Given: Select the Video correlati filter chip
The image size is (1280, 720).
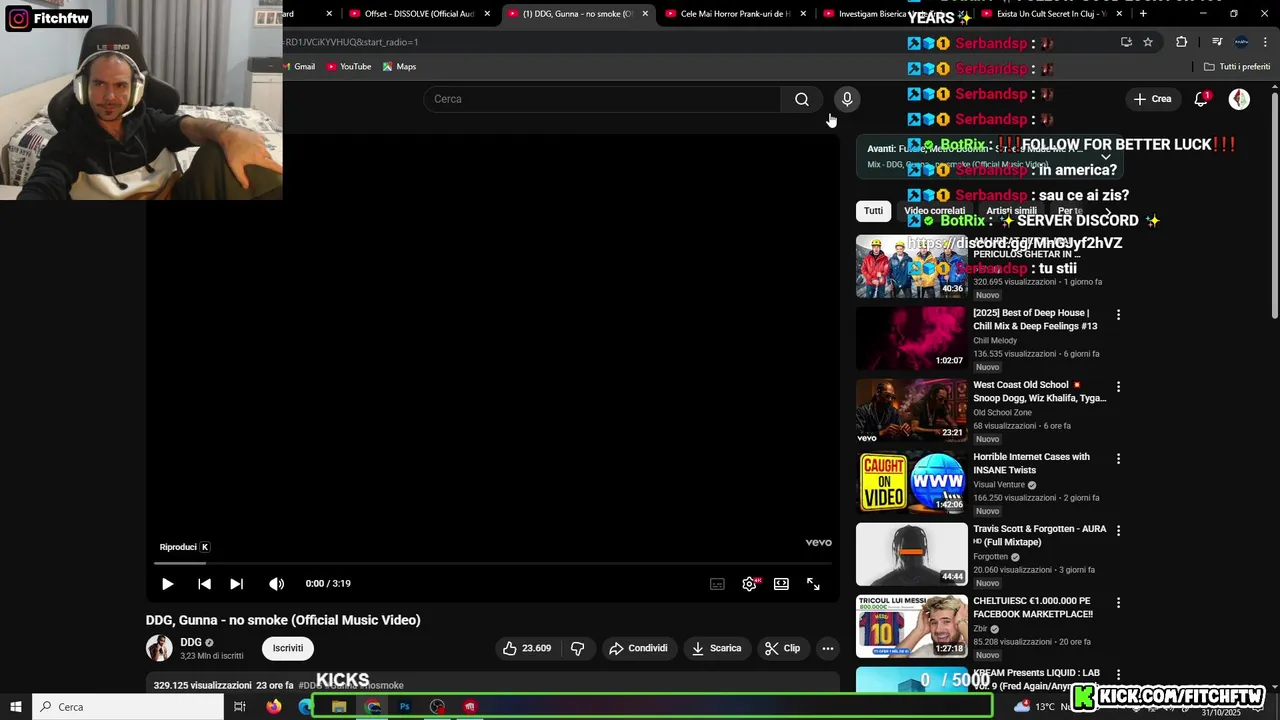Looking at the screenshot, I should [x=934, y=211].
